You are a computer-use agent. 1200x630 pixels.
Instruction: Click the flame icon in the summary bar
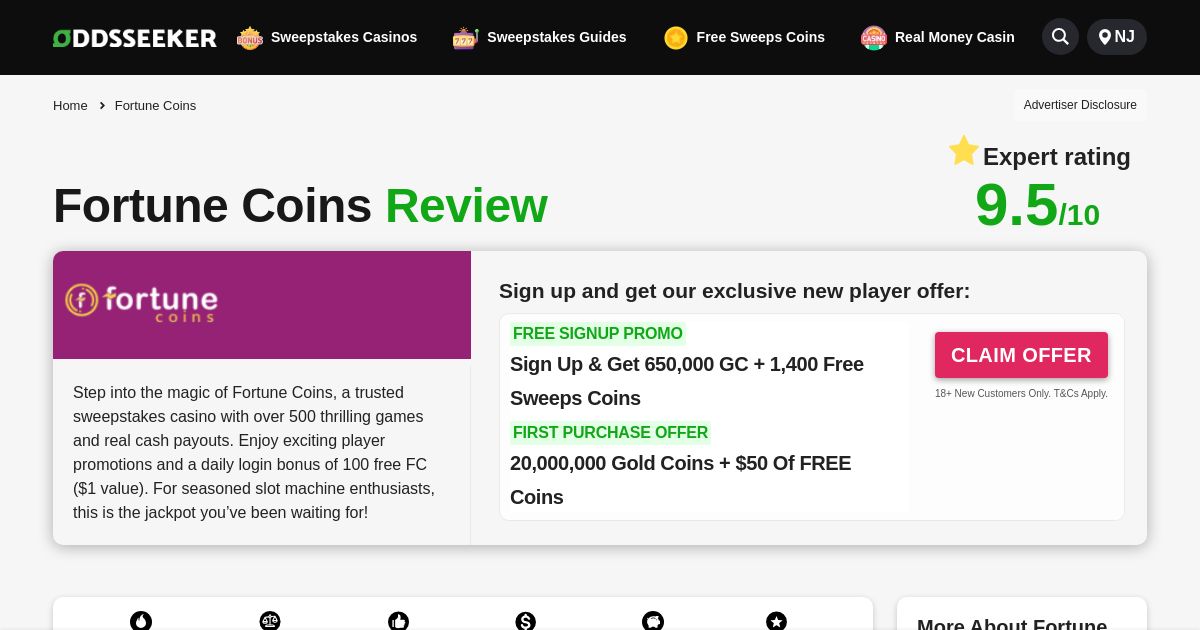tap(141, 621)
